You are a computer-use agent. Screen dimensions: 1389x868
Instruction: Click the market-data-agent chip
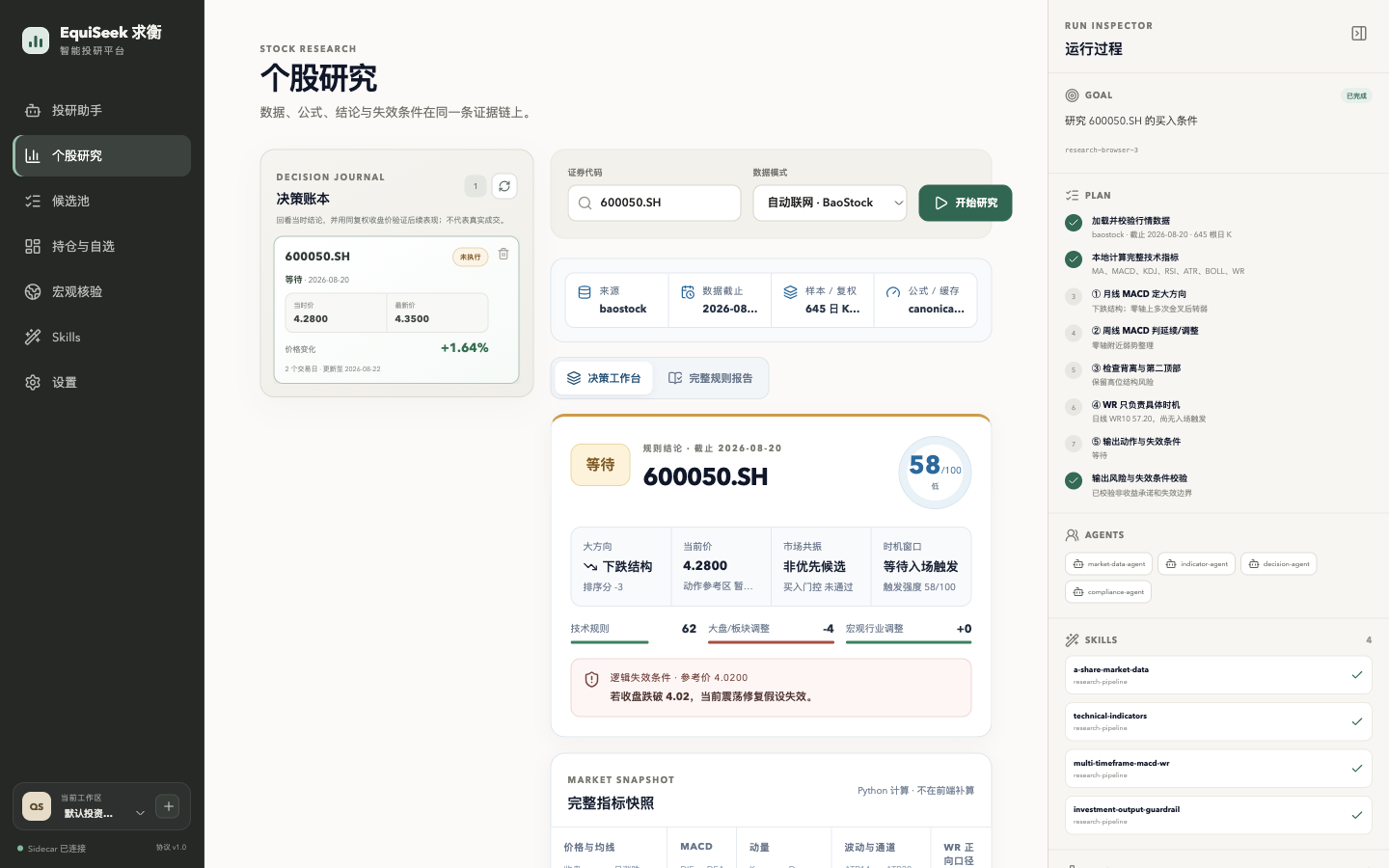1108,564
